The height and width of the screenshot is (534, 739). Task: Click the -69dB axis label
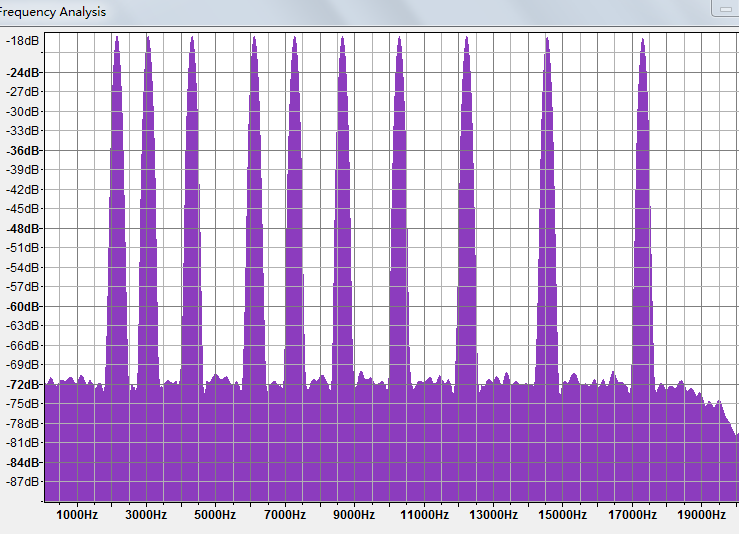[22, 364]
